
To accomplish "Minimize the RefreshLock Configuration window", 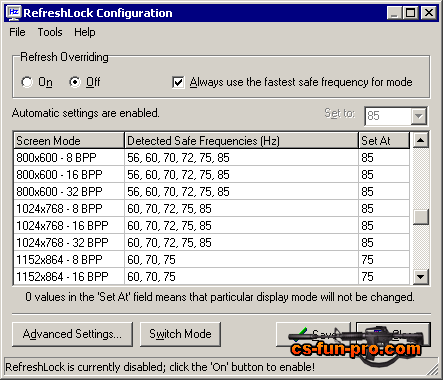I will coord(394,13).
